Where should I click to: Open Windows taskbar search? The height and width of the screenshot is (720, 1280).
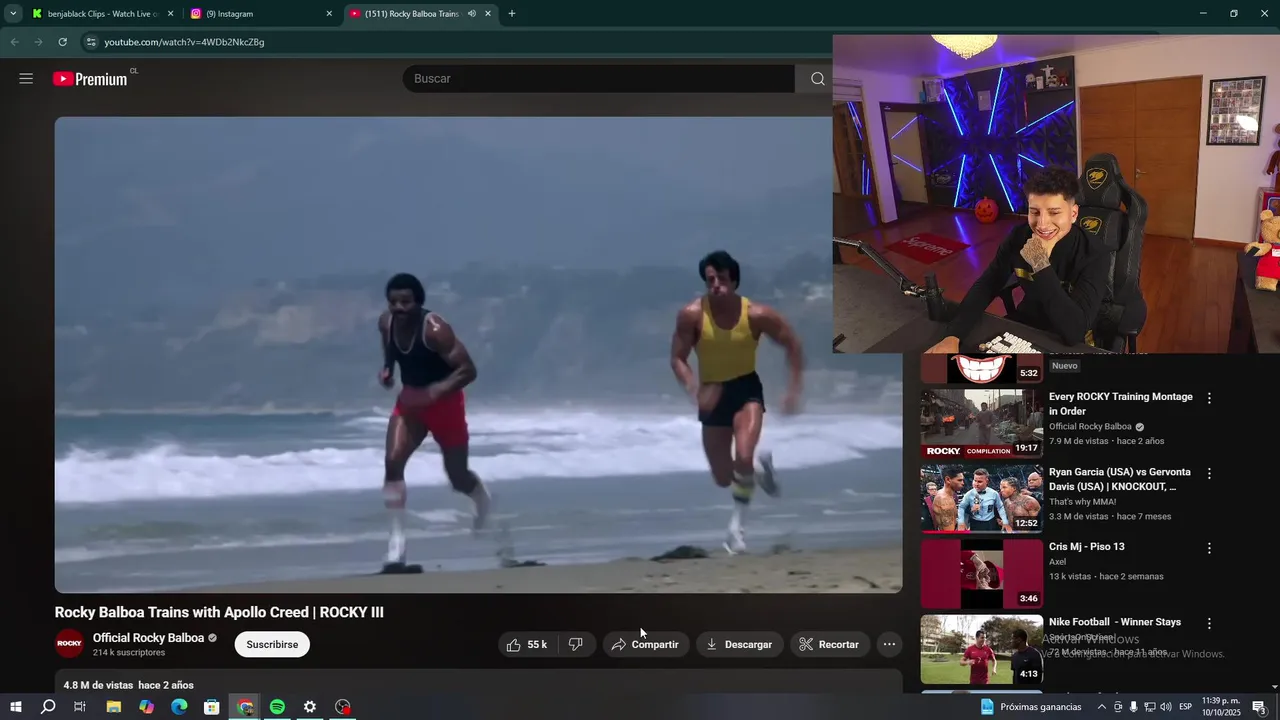coord(48,707)
